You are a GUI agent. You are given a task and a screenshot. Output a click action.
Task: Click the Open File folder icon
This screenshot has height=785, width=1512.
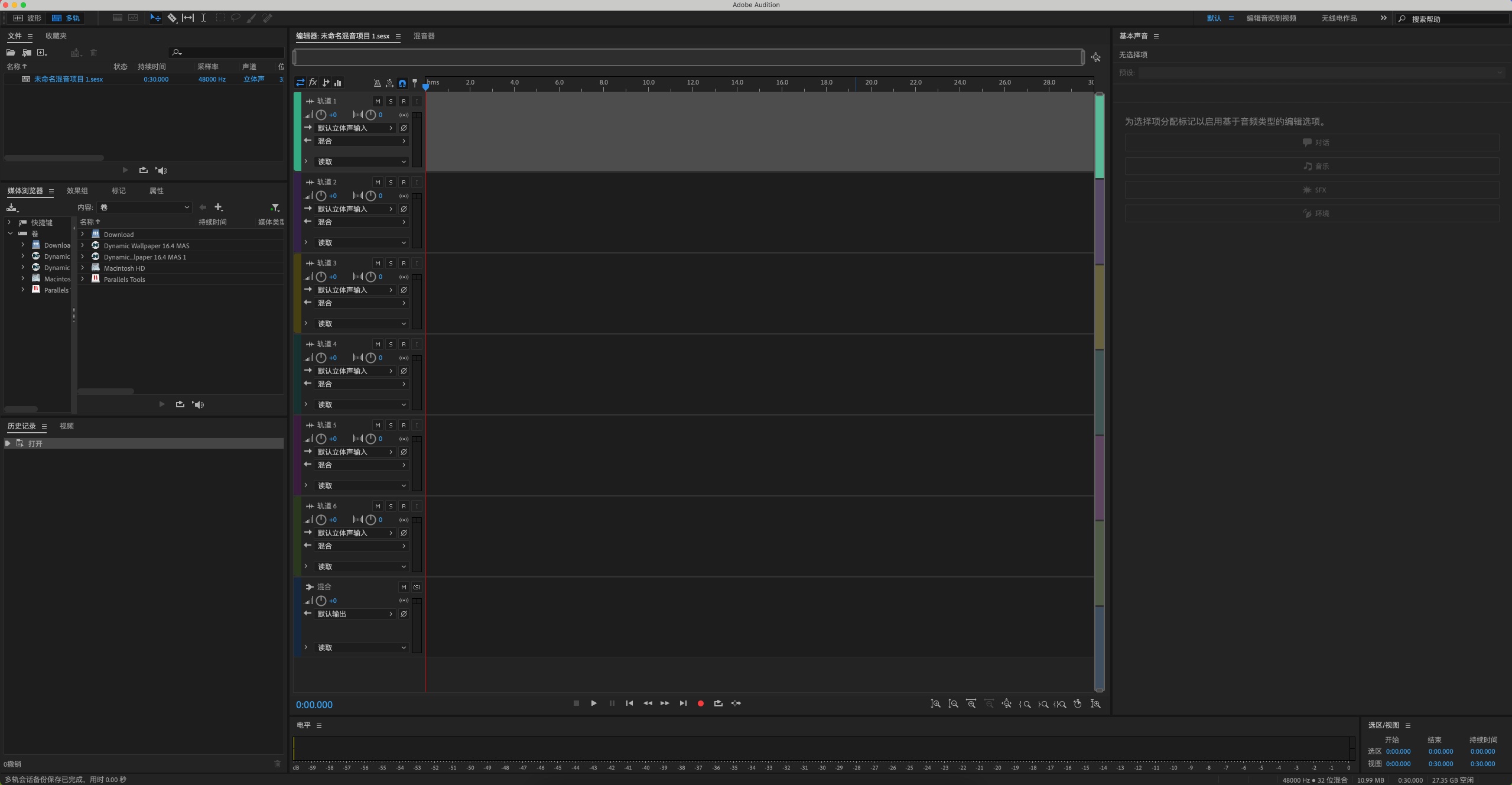[11, 53]
